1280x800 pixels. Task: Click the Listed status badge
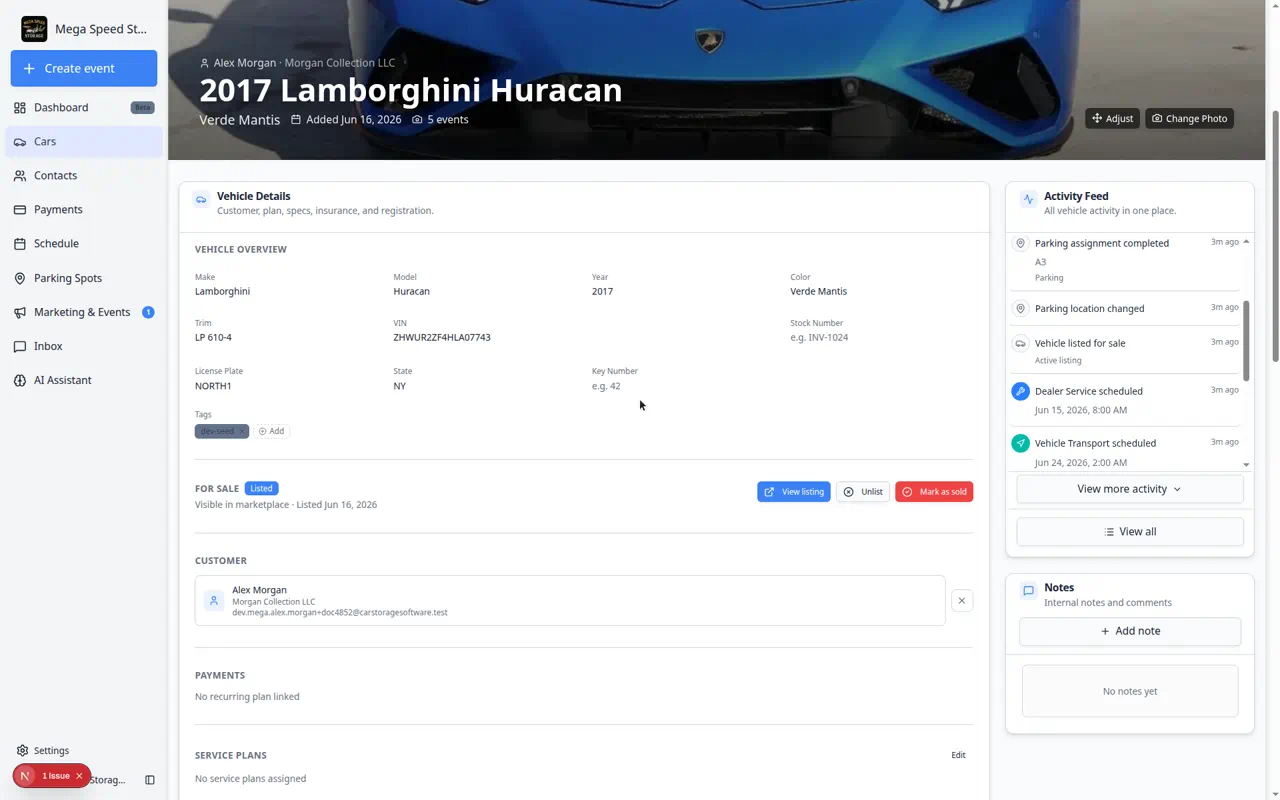click(261, 488)
